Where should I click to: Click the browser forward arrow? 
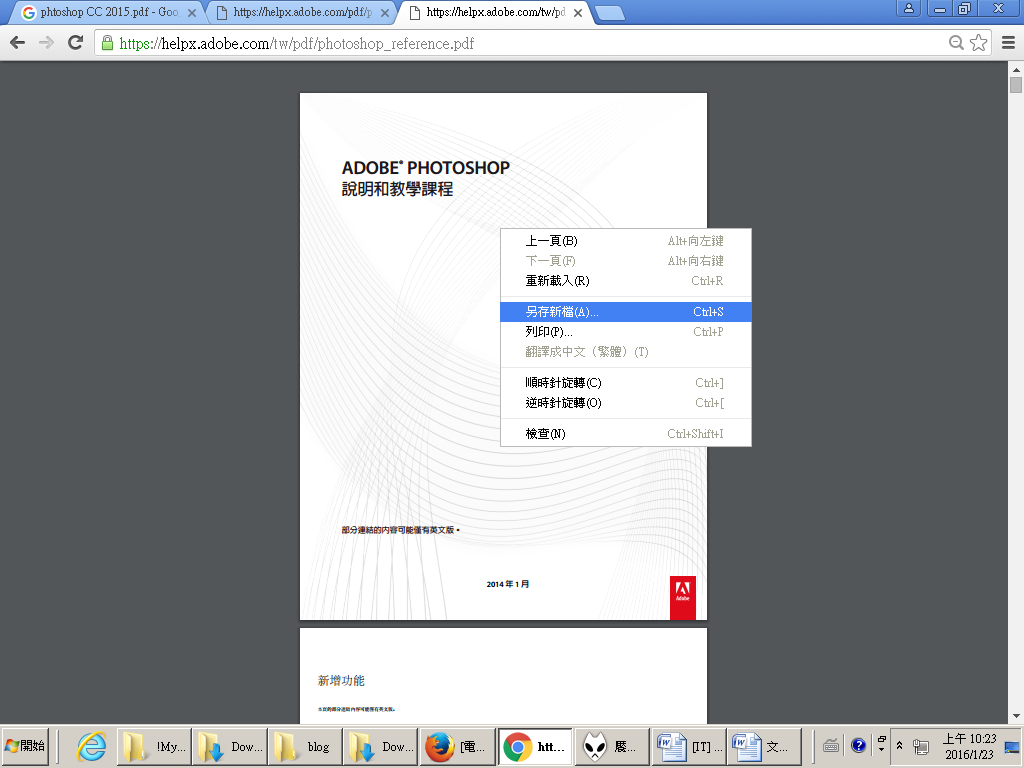point(46,43)
